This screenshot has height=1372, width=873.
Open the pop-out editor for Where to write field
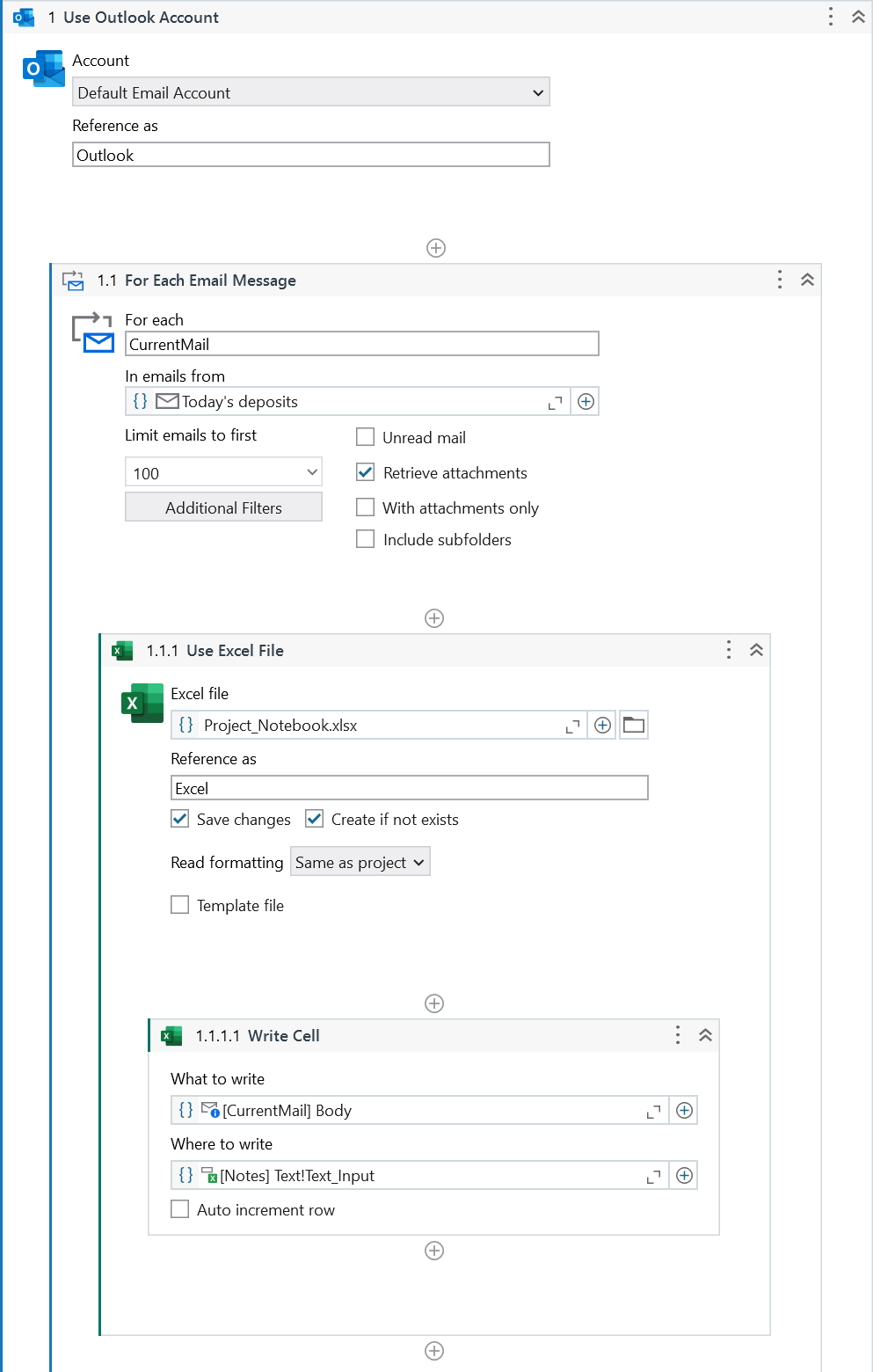pos(652,1175)
